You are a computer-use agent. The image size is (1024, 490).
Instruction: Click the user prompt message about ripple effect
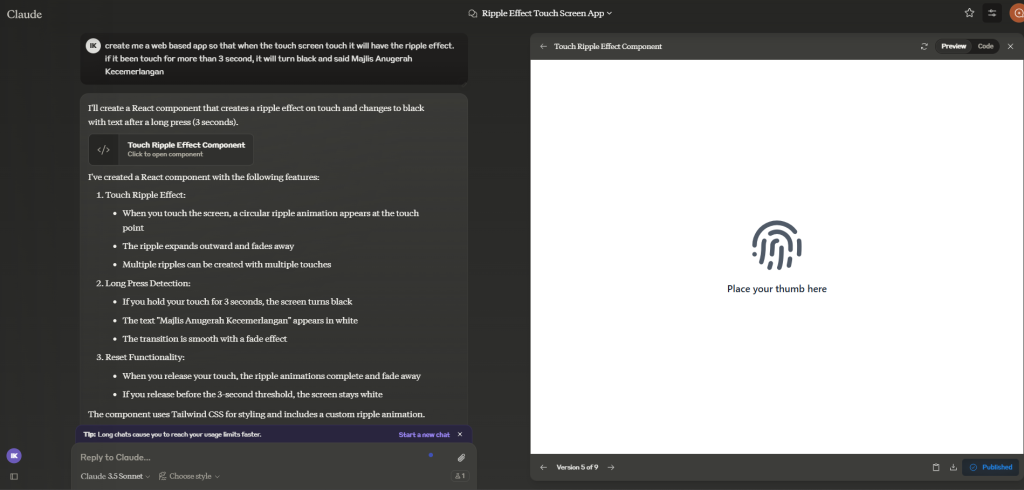coord(274,59)
